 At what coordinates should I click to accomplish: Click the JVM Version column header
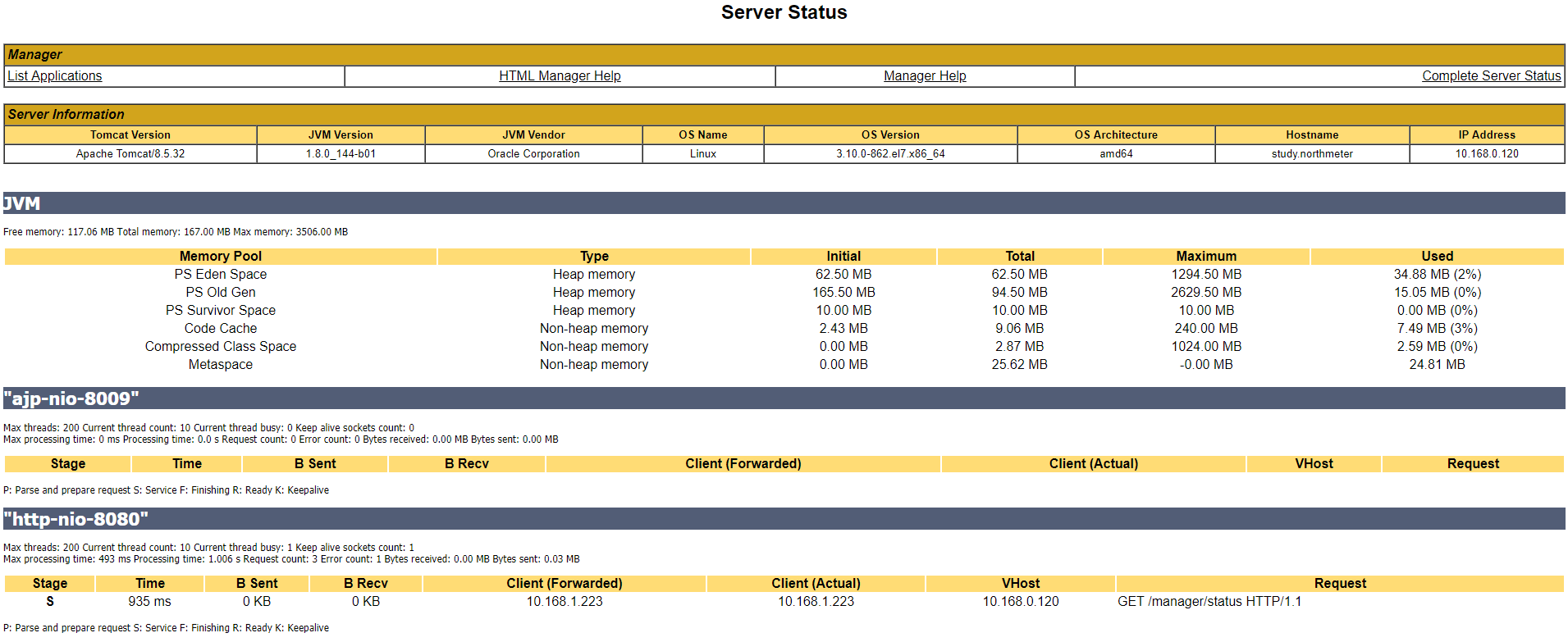click(341, 135)
